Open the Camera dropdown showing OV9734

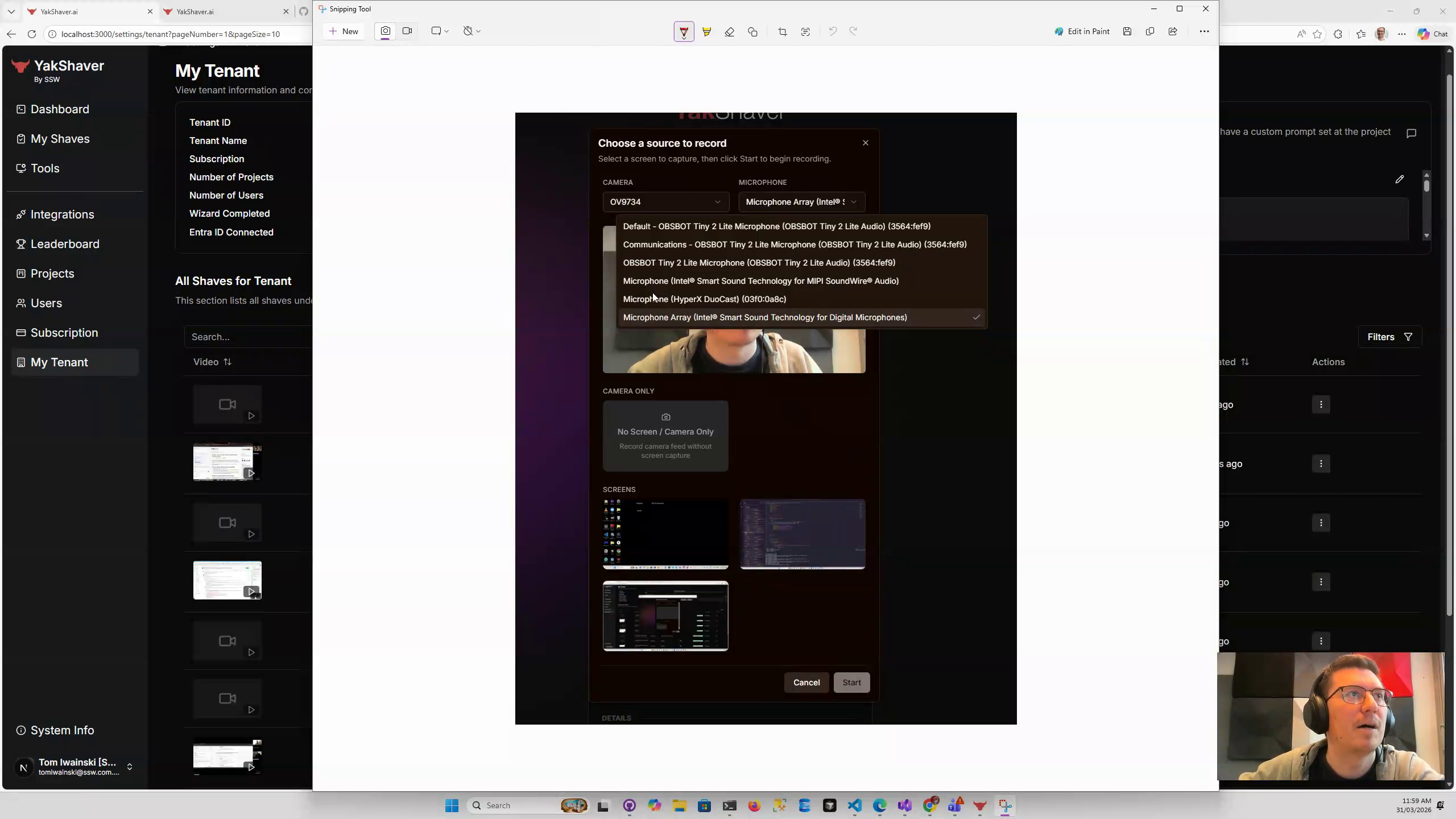pos(665,201)
